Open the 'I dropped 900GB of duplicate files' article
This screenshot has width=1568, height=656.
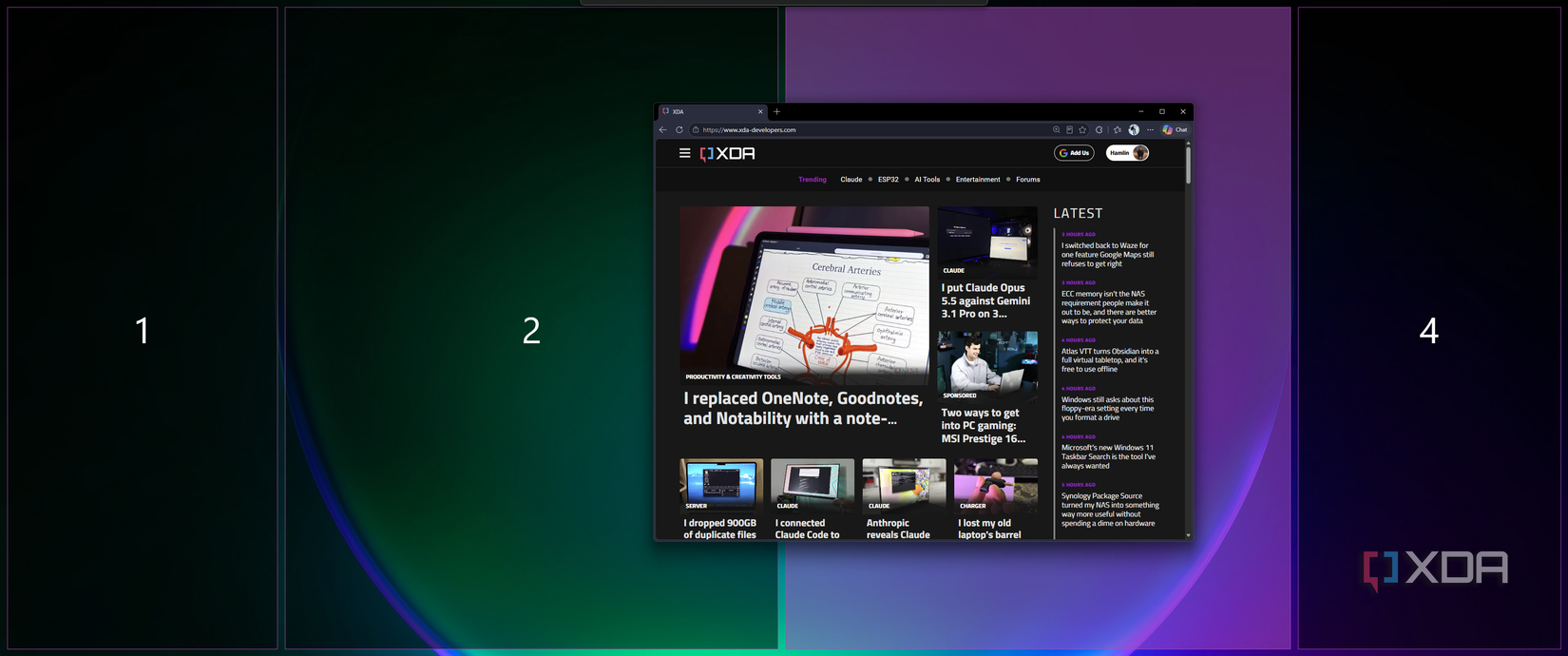tap(720, 529)
